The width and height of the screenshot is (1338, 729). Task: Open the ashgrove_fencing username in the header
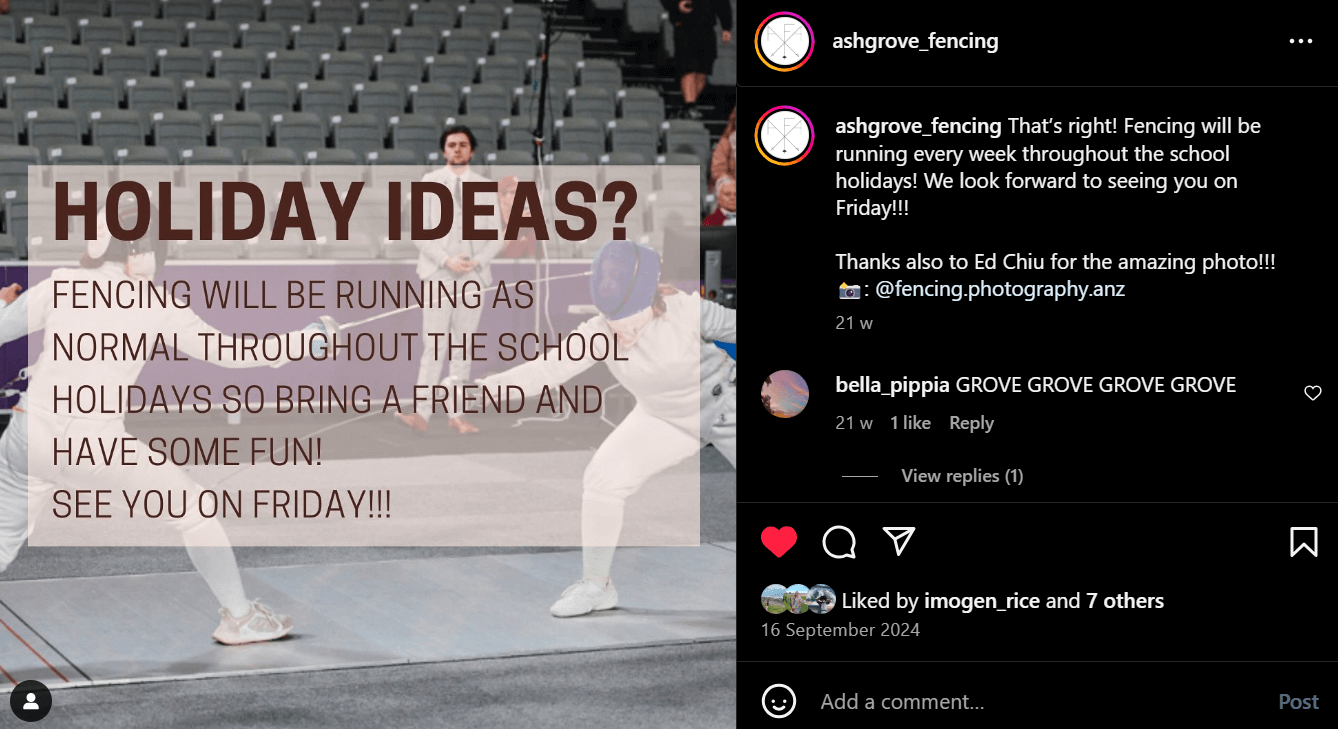pyautogui.click(x=915, y=41)
